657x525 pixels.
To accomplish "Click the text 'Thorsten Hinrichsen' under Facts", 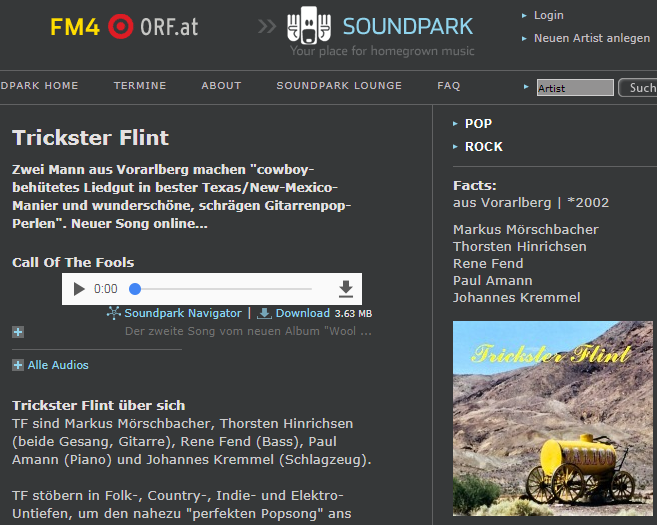I will pos(520,246).
